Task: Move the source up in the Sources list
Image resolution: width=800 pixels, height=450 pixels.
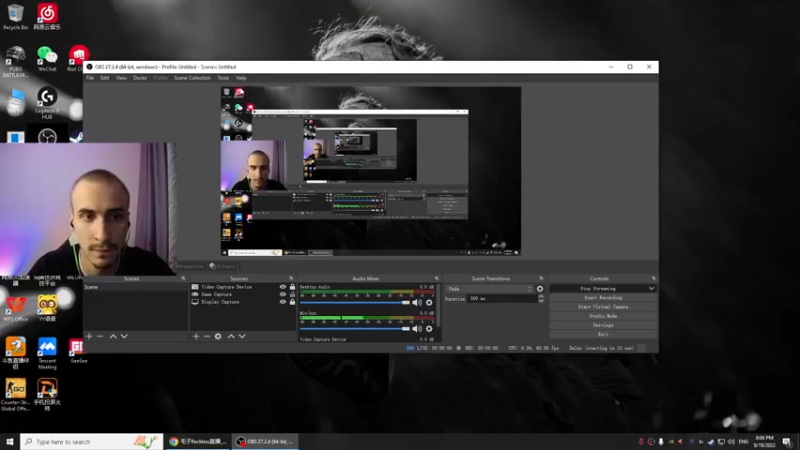Action: (x=231, y=336)
